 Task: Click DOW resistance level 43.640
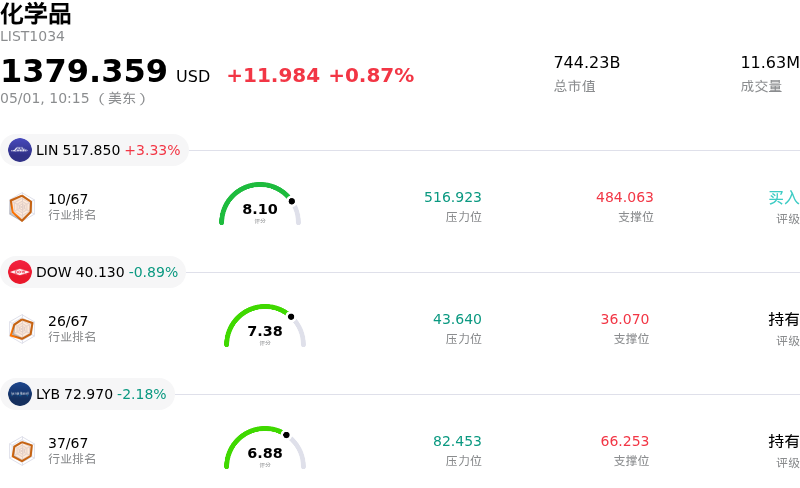coord(457,319)
